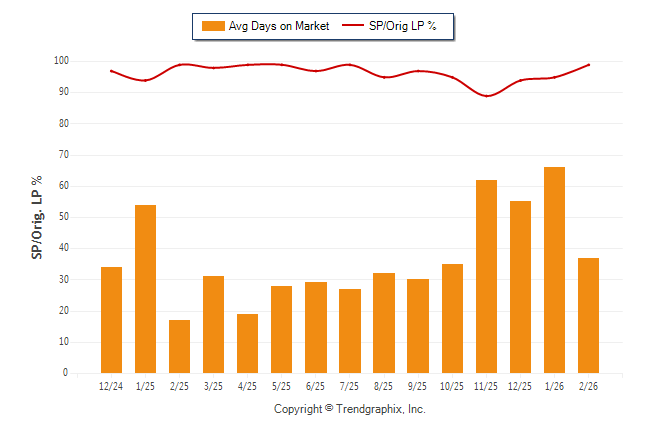The height and width of the screenshot is (434, 646).
Task: Click the 7/25 x-axis label
Action: pyautogui.click(x=350, y=385)
